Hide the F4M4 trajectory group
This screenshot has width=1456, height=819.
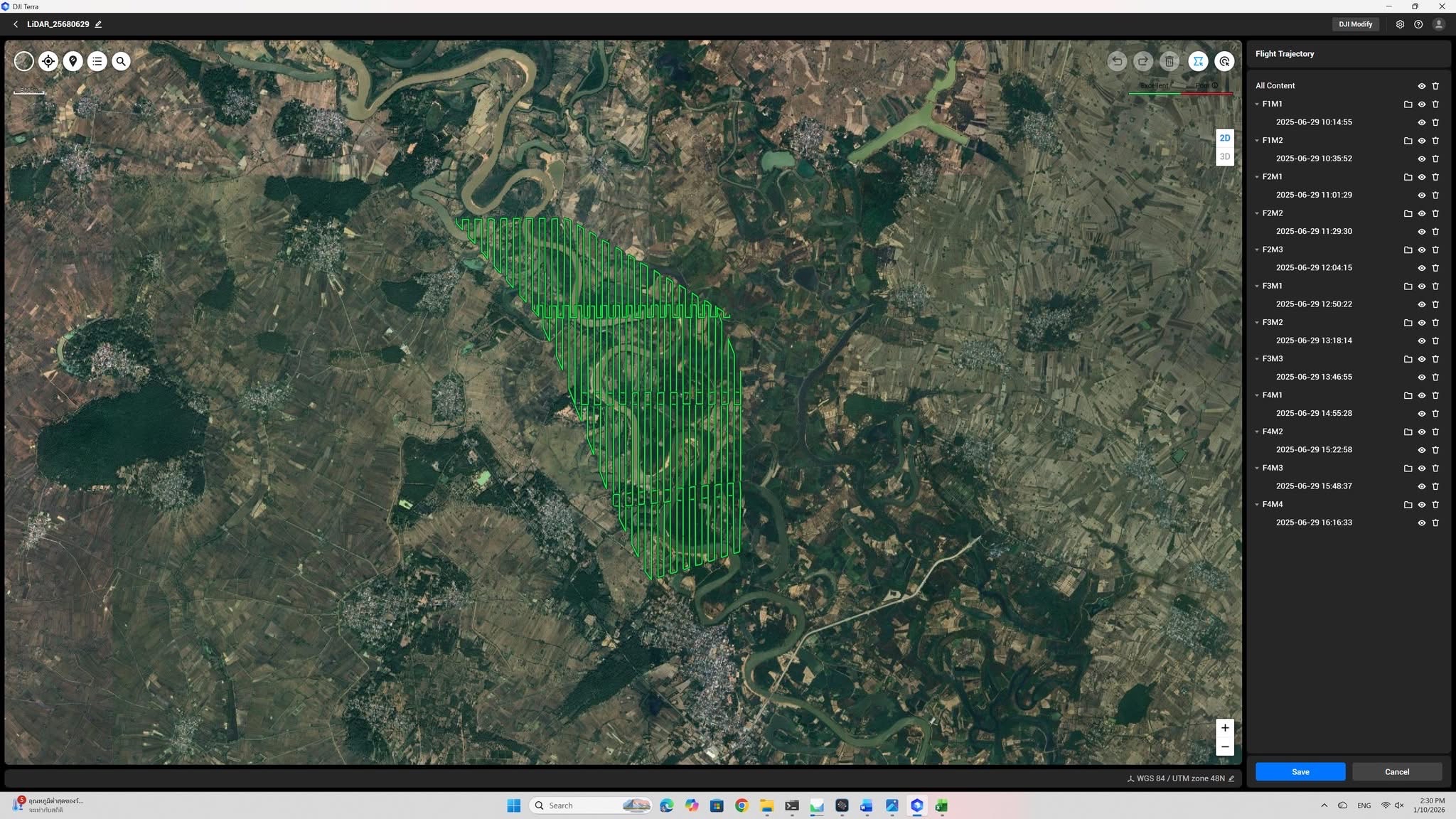coord(1421,505)
